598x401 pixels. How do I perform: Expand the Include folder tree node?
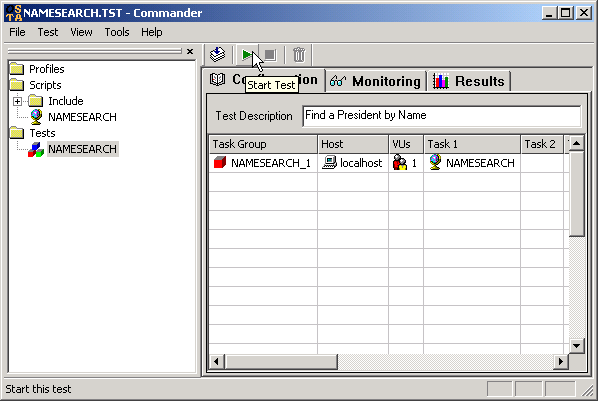coord(17,101)
